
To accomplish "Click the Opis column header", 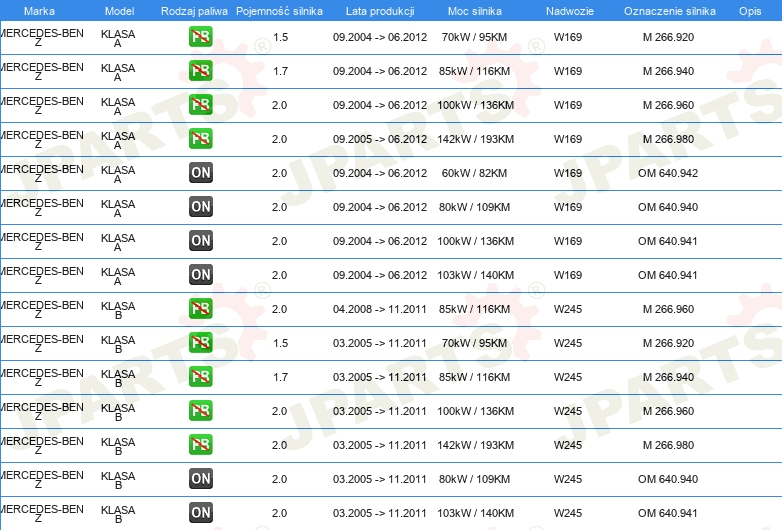I will tap(750, 11).
